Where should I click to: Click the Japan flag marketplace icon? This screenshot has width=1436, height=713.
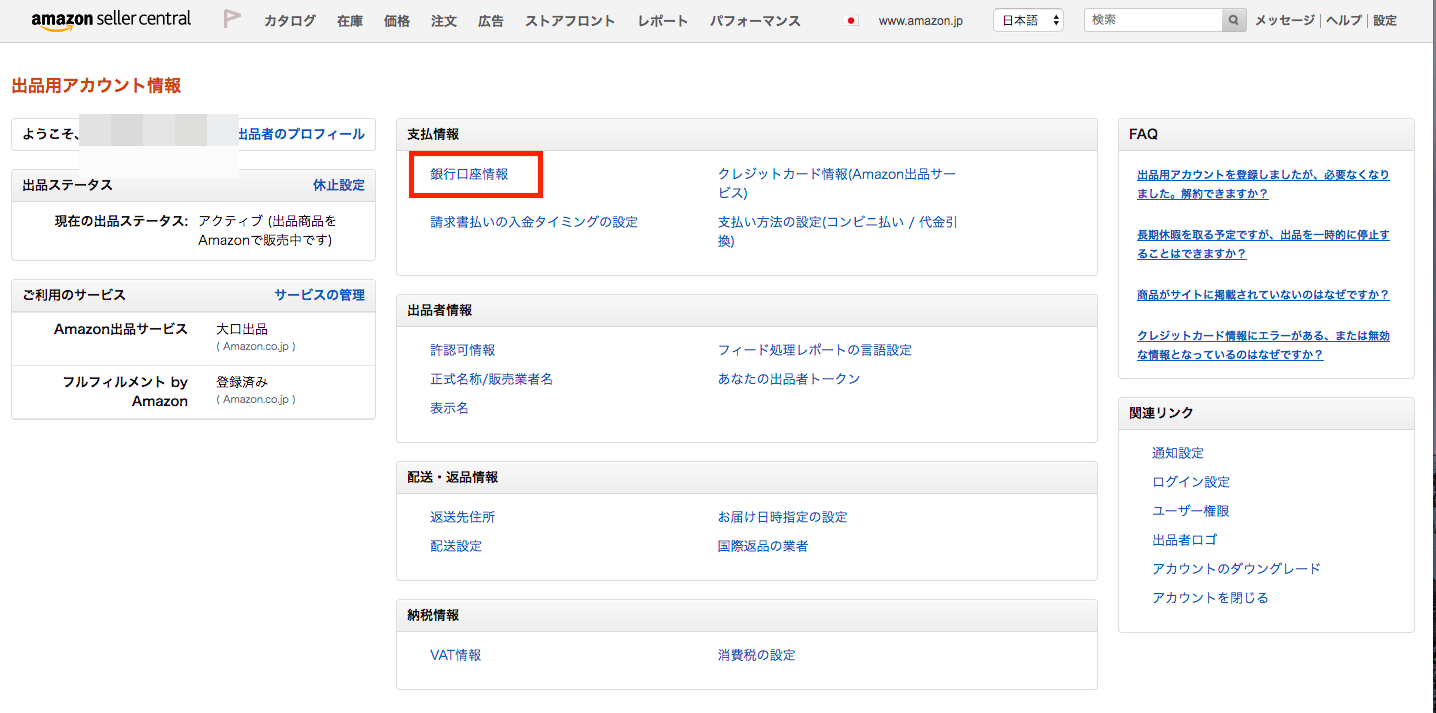[852, 21]
